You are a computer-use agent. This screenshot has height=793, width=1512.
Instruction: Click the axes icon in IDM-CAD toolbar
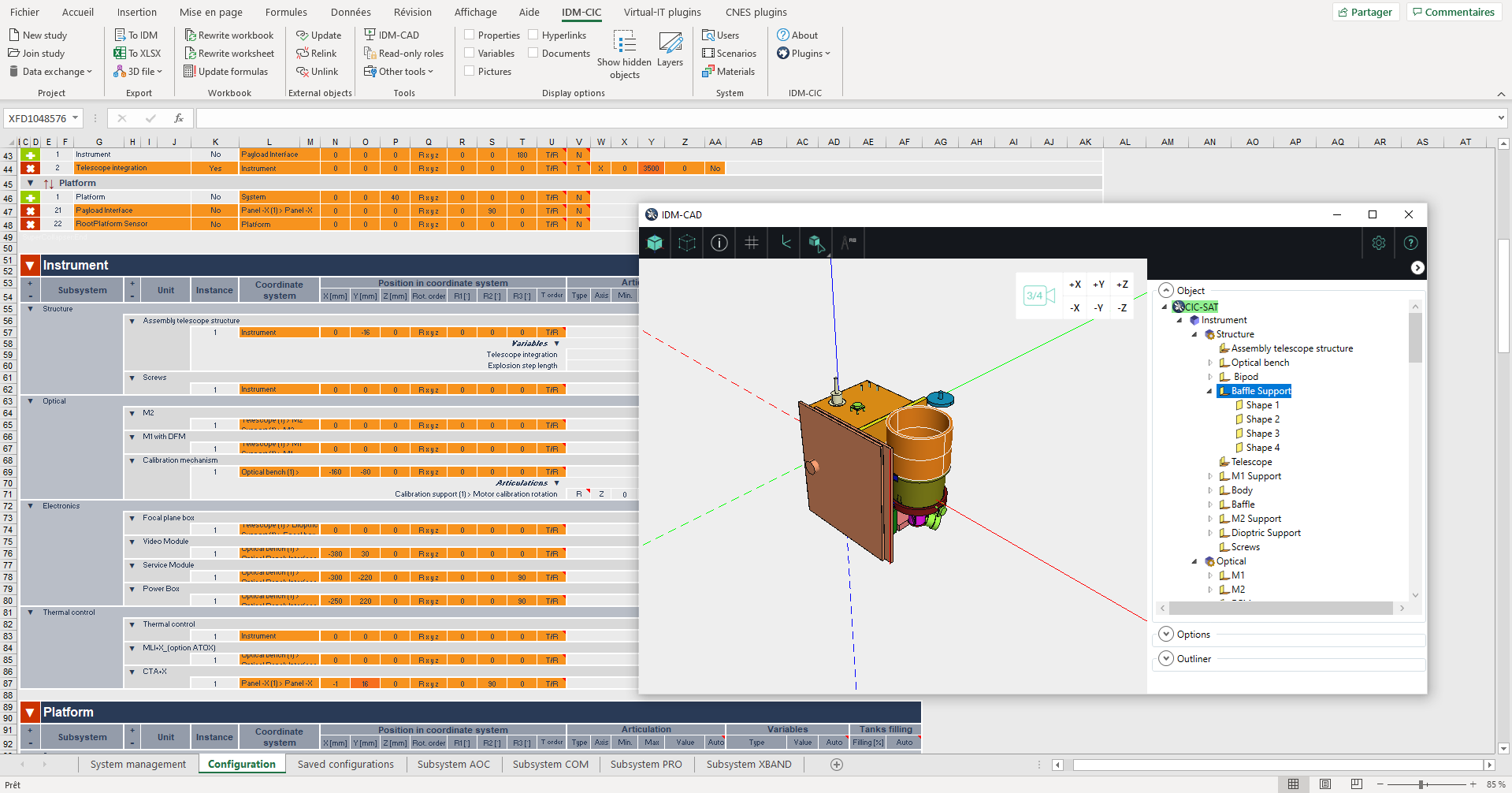point(783,243)
